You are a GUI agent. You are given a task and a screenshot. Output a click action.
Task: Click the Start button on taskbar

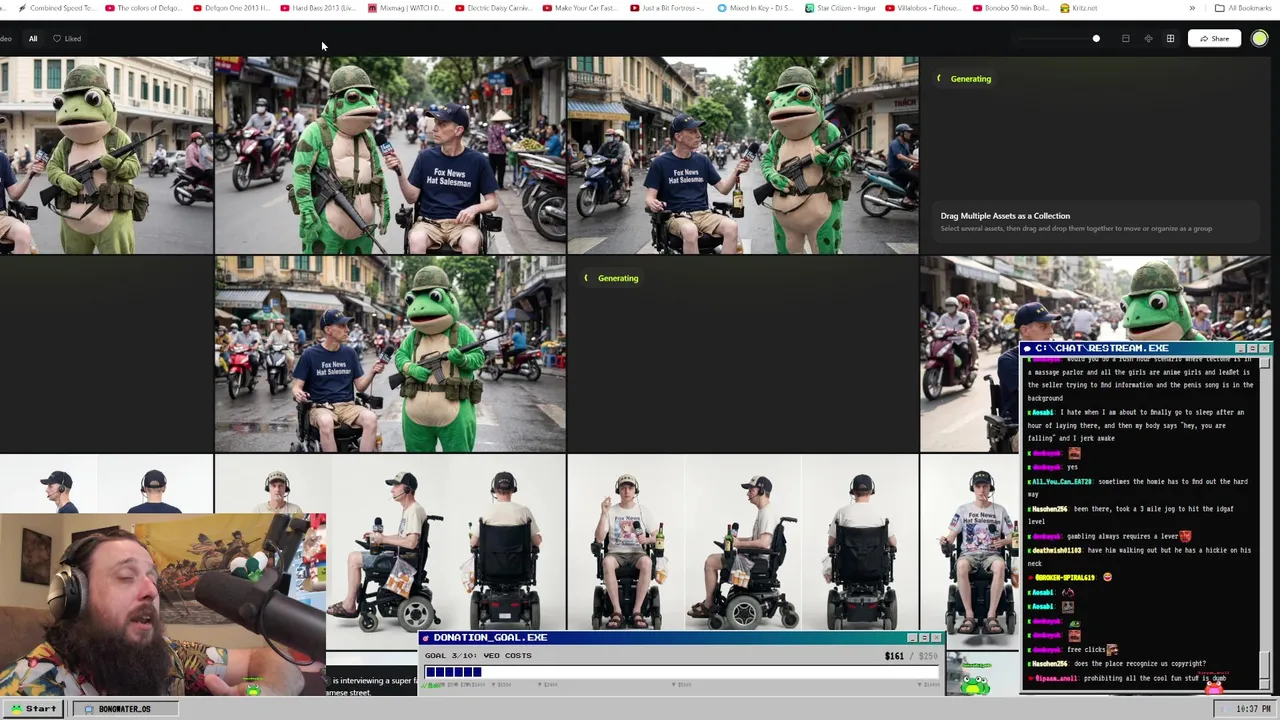point(33,709)
